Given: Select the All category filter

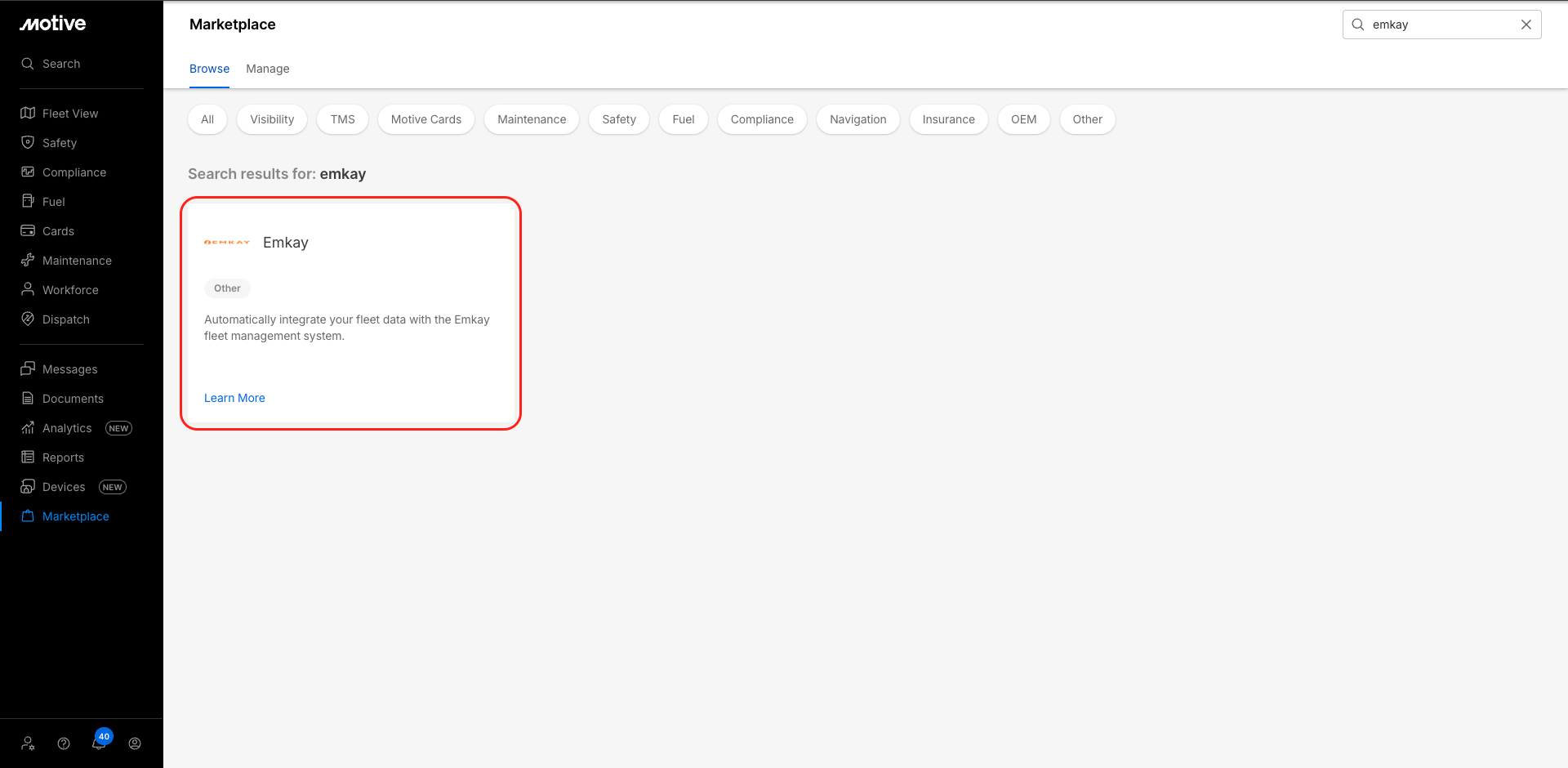Looking at the screenshot, I should [207, 119].
